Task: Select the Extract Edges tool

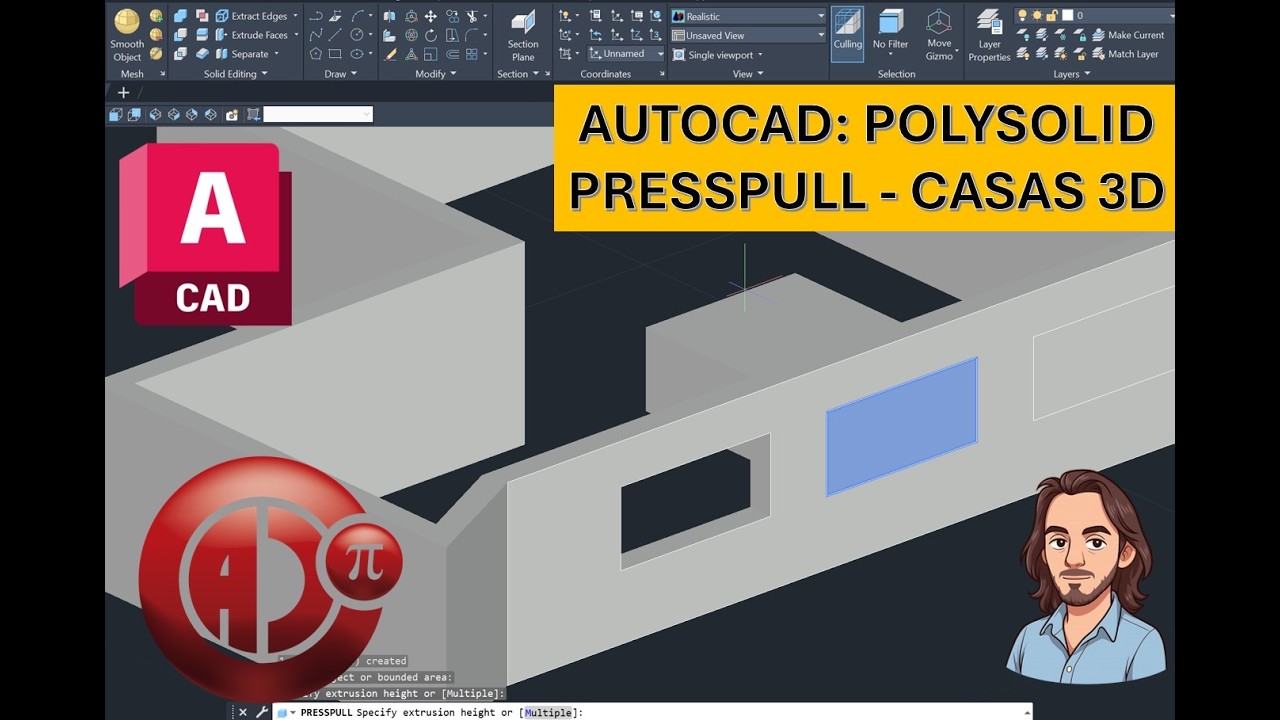Action: [x=250, y=16]
